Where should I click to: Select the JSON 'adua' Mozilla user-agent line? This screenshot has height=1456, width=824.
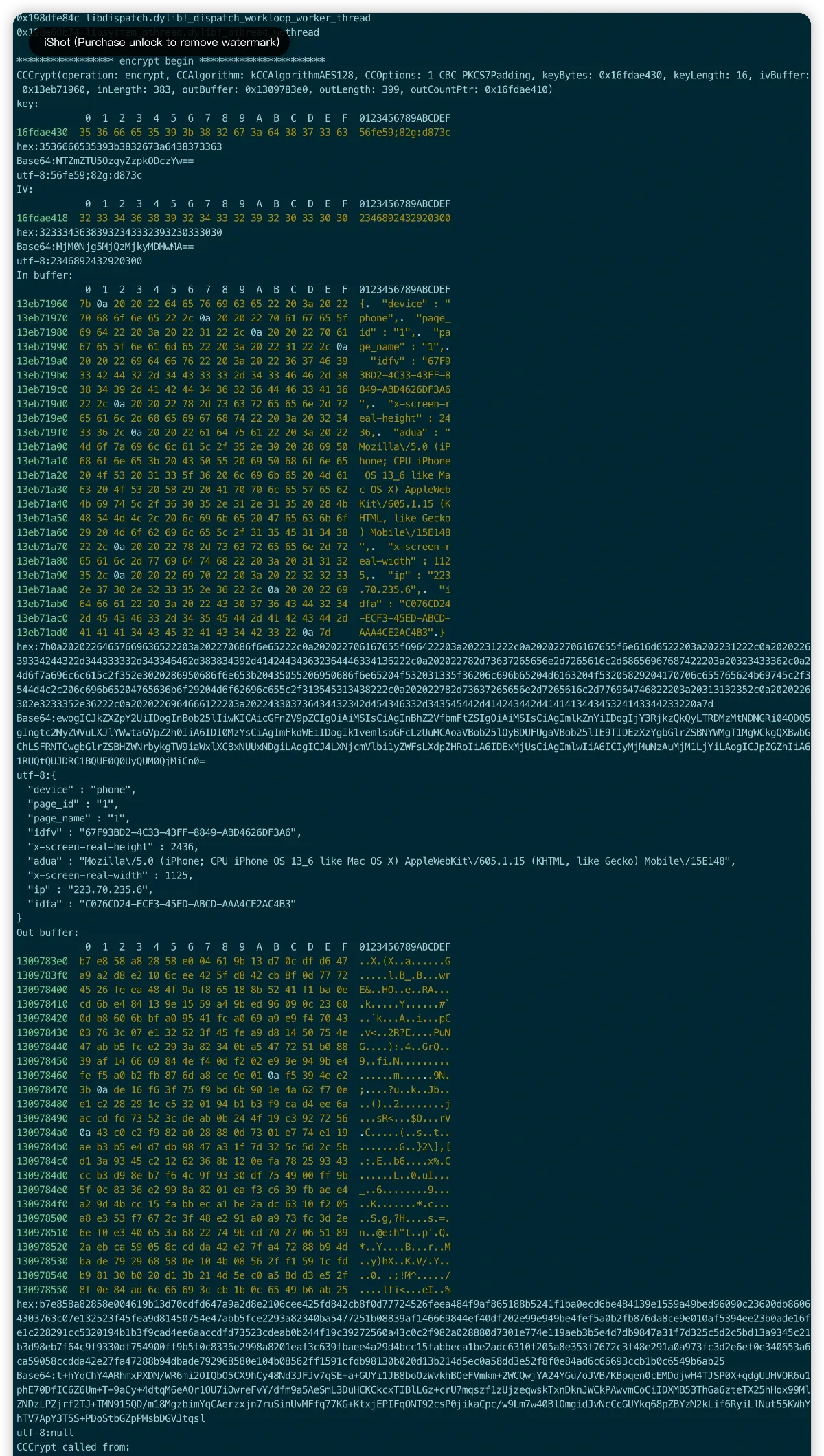click(x=382, y=861)
